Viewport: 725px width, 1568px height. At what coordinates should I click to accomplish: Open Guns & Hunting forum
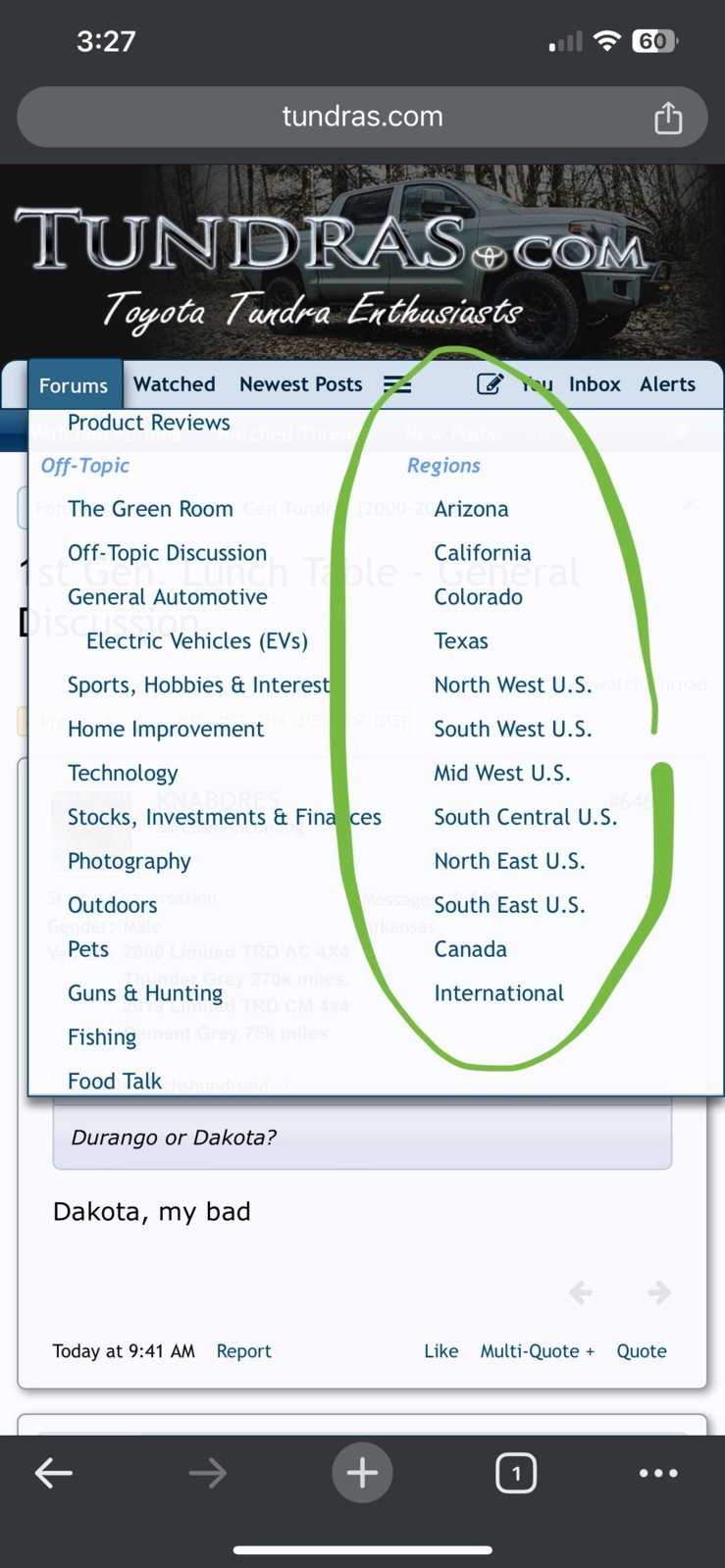(145, 993)
